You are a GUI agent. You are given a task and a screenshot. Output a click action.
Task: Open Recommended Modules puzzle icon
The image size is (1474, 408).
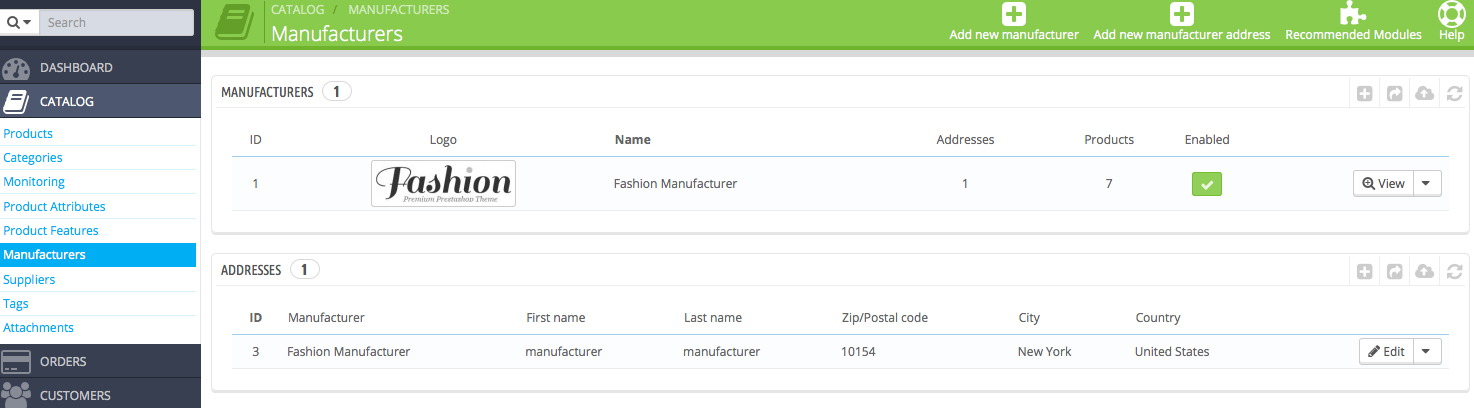1353,14
